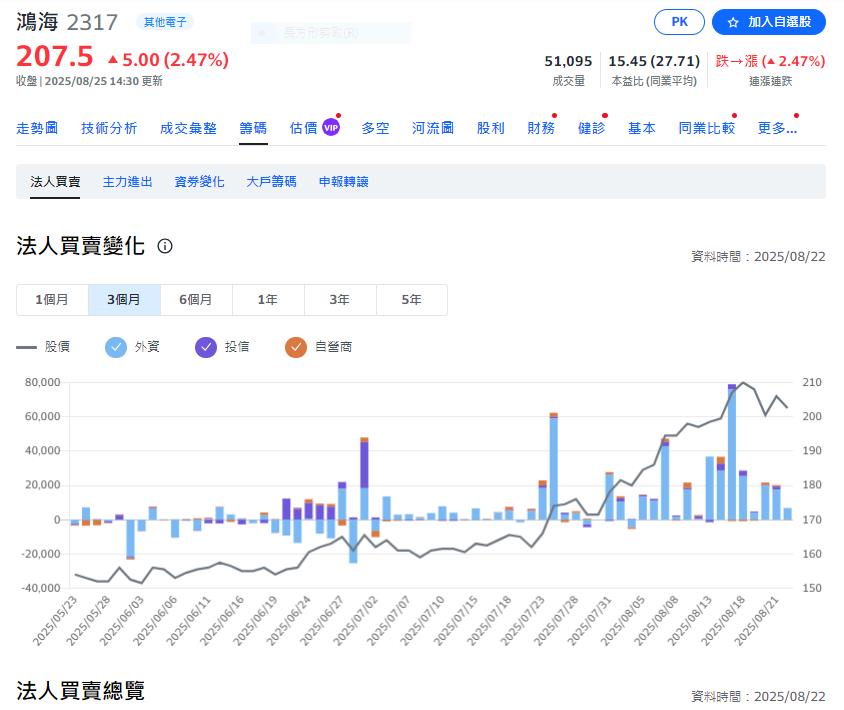Select the 5年 time range
This screenshot has height=710, width=844.
412,300
